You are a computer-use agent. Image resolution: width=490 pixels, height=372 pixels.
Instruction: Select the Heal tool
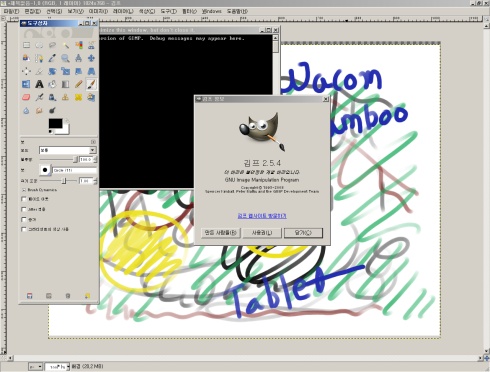(x=78, y=97)
